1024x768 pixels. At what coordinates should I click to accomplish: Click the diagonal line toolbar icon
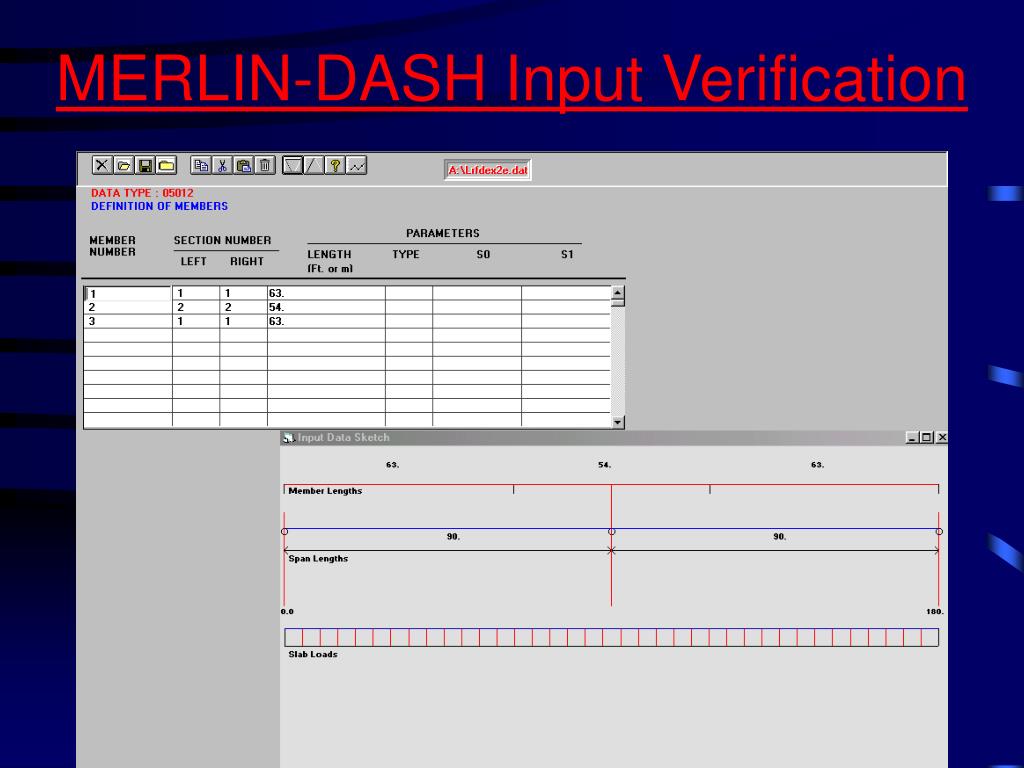[313, 165]
